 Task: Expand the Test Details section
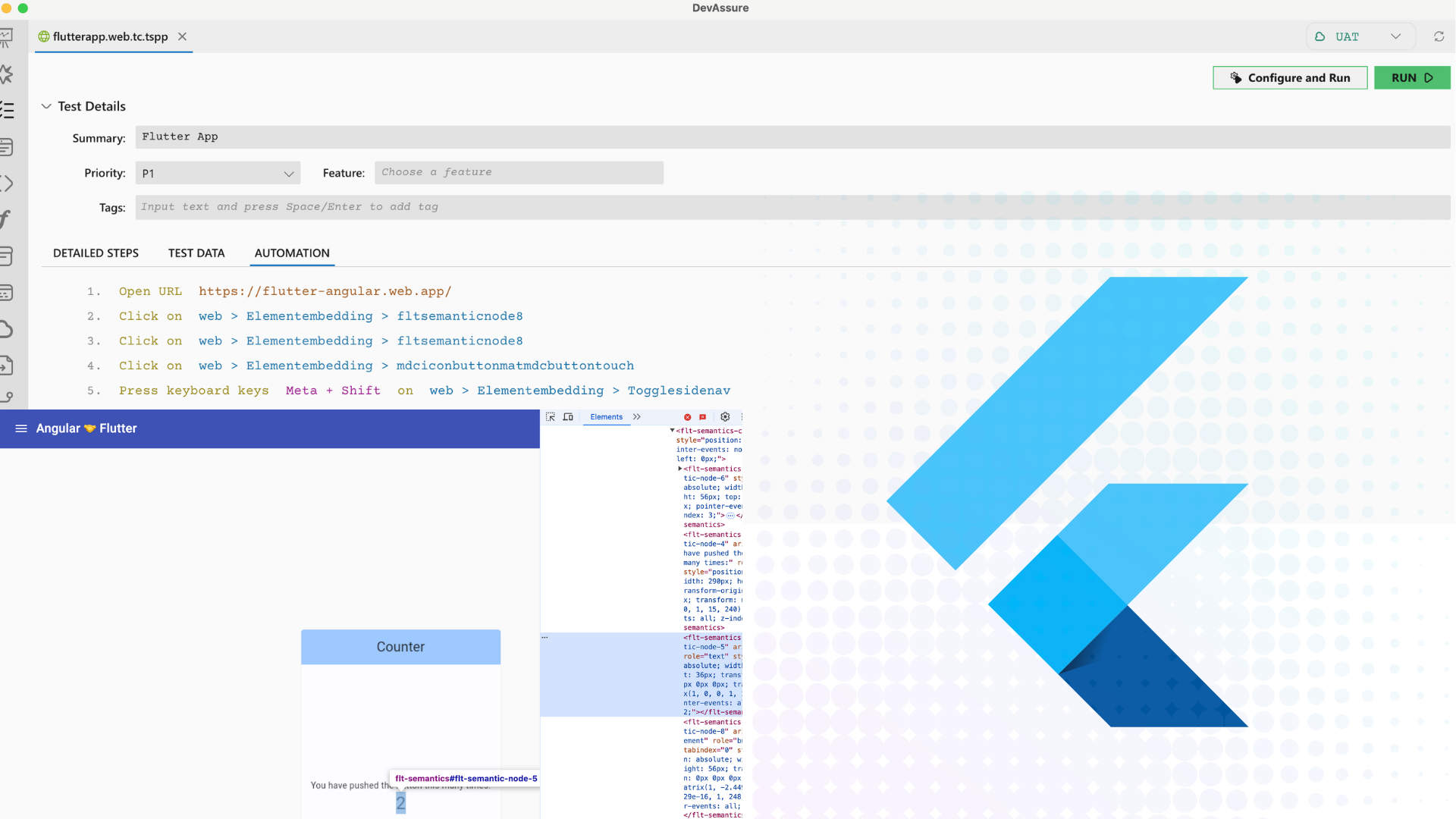[46, 106]
